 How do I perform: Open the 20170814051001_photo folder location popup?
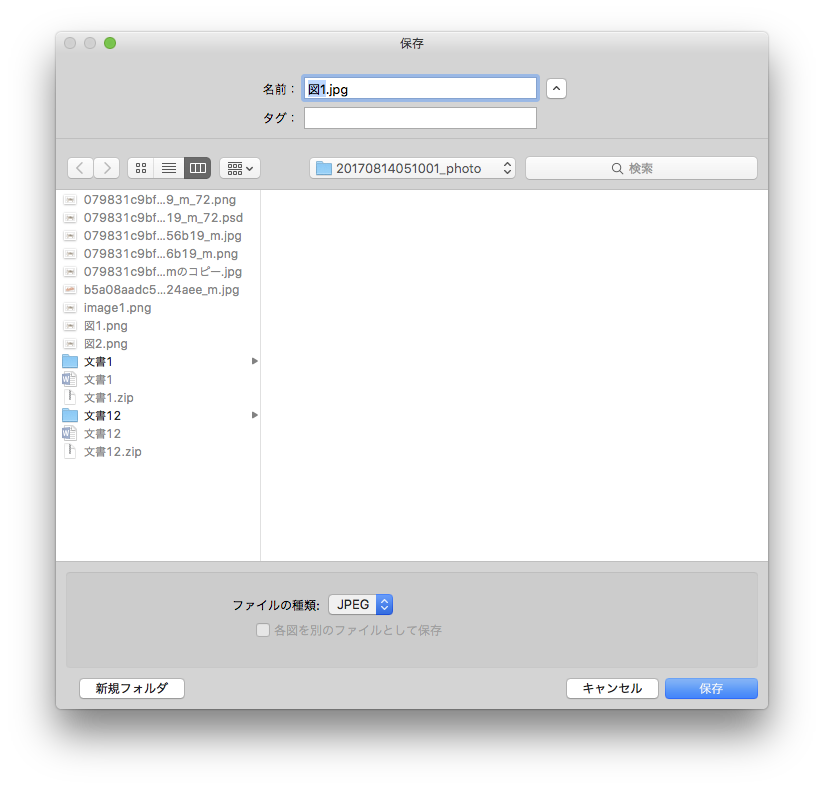(413, 168)
